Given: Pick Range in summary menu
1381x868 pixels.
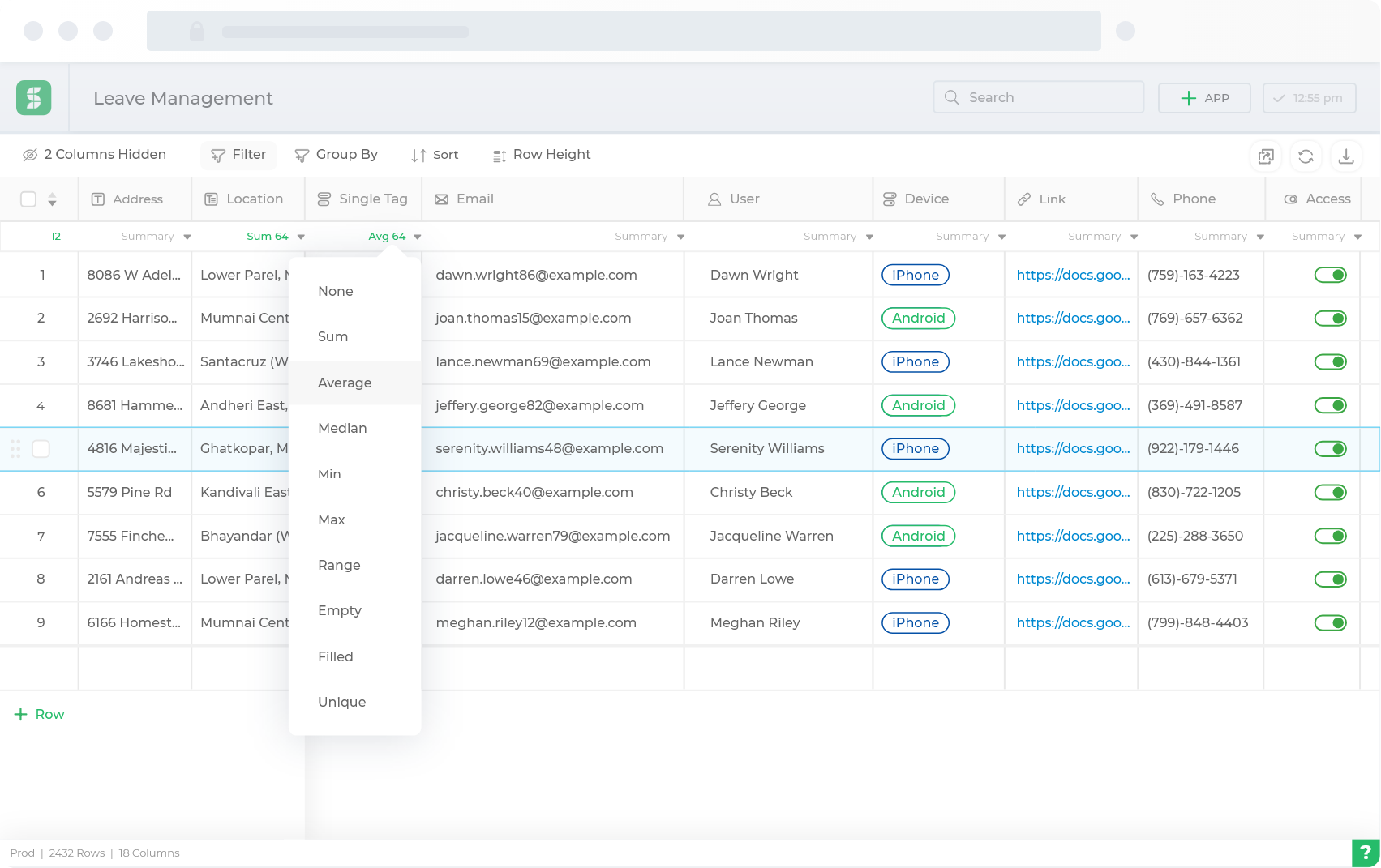Looking at the screenshot, I should tap(355, 566).
